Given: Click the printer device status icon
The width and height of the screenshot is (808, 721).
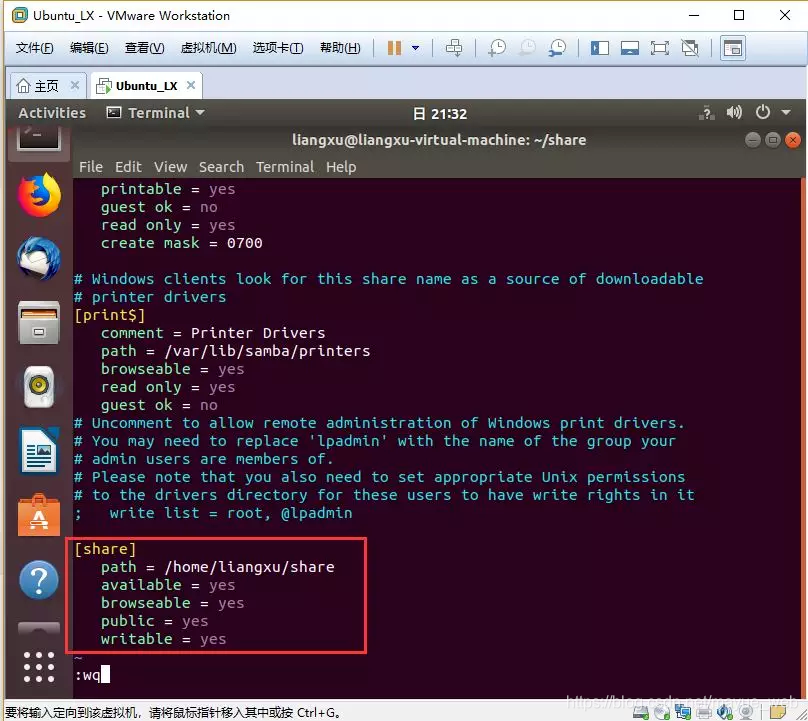Looking at the screenshot, I should pos(704,712).
